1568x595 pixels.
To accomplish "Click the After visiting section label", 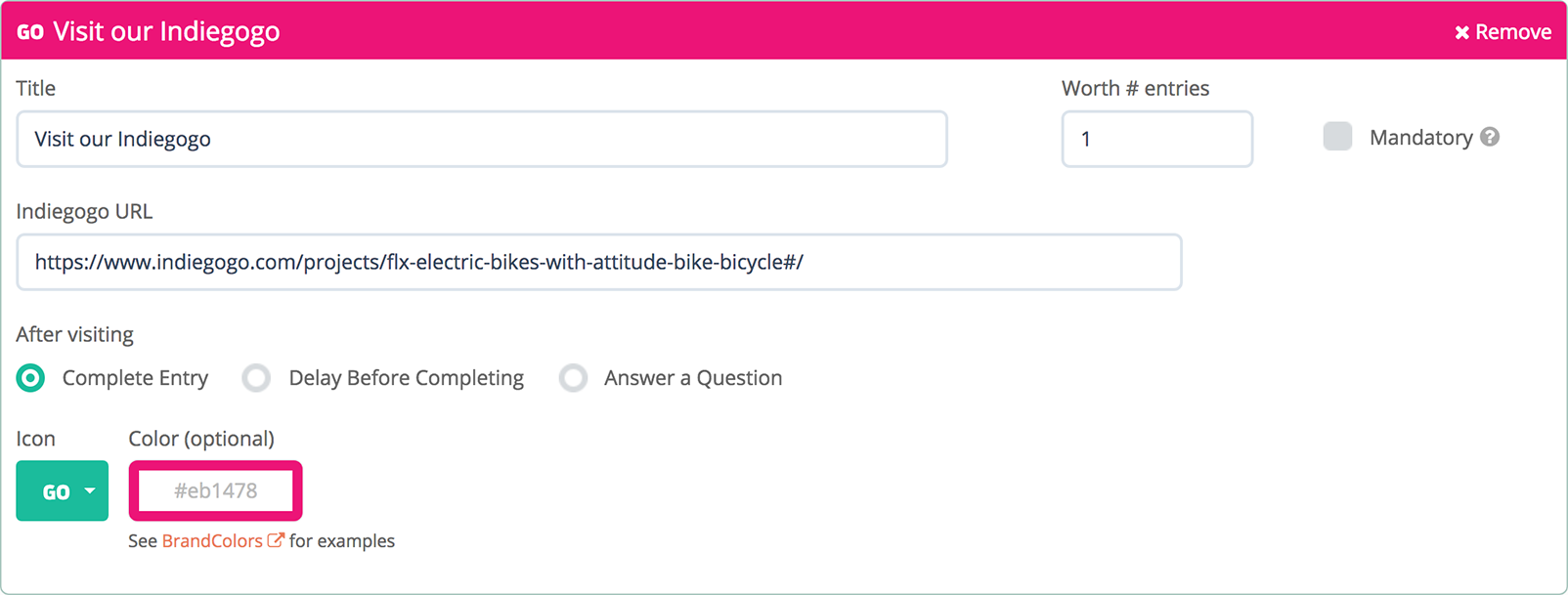I will (74, 334).
